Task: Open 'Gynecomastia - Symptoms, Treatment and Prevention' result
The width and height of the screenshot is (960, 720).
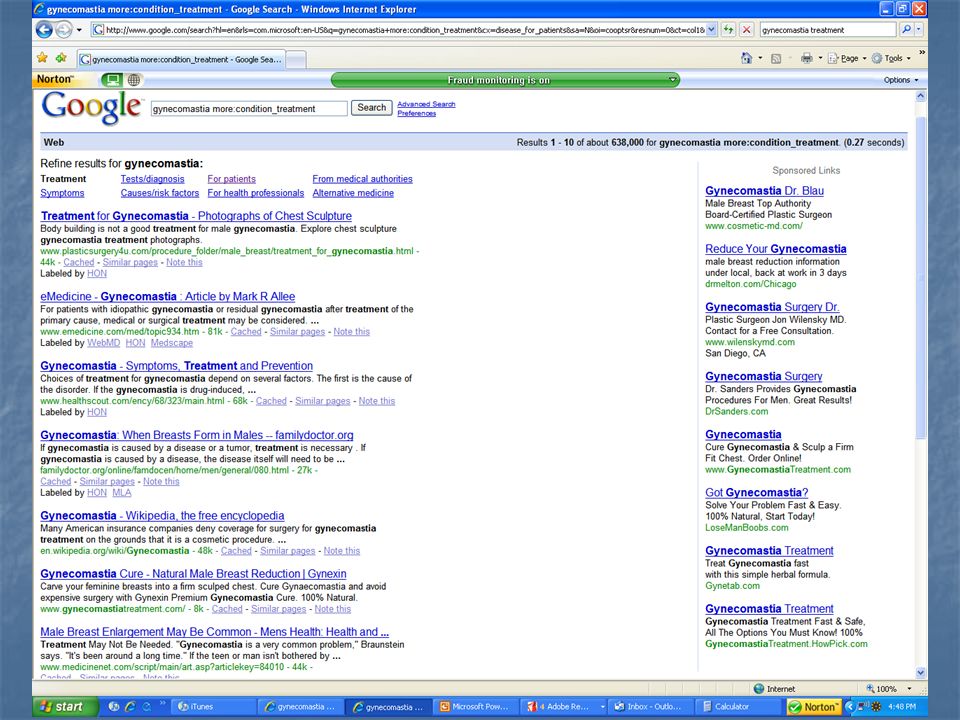Action: tap(176, 366)
